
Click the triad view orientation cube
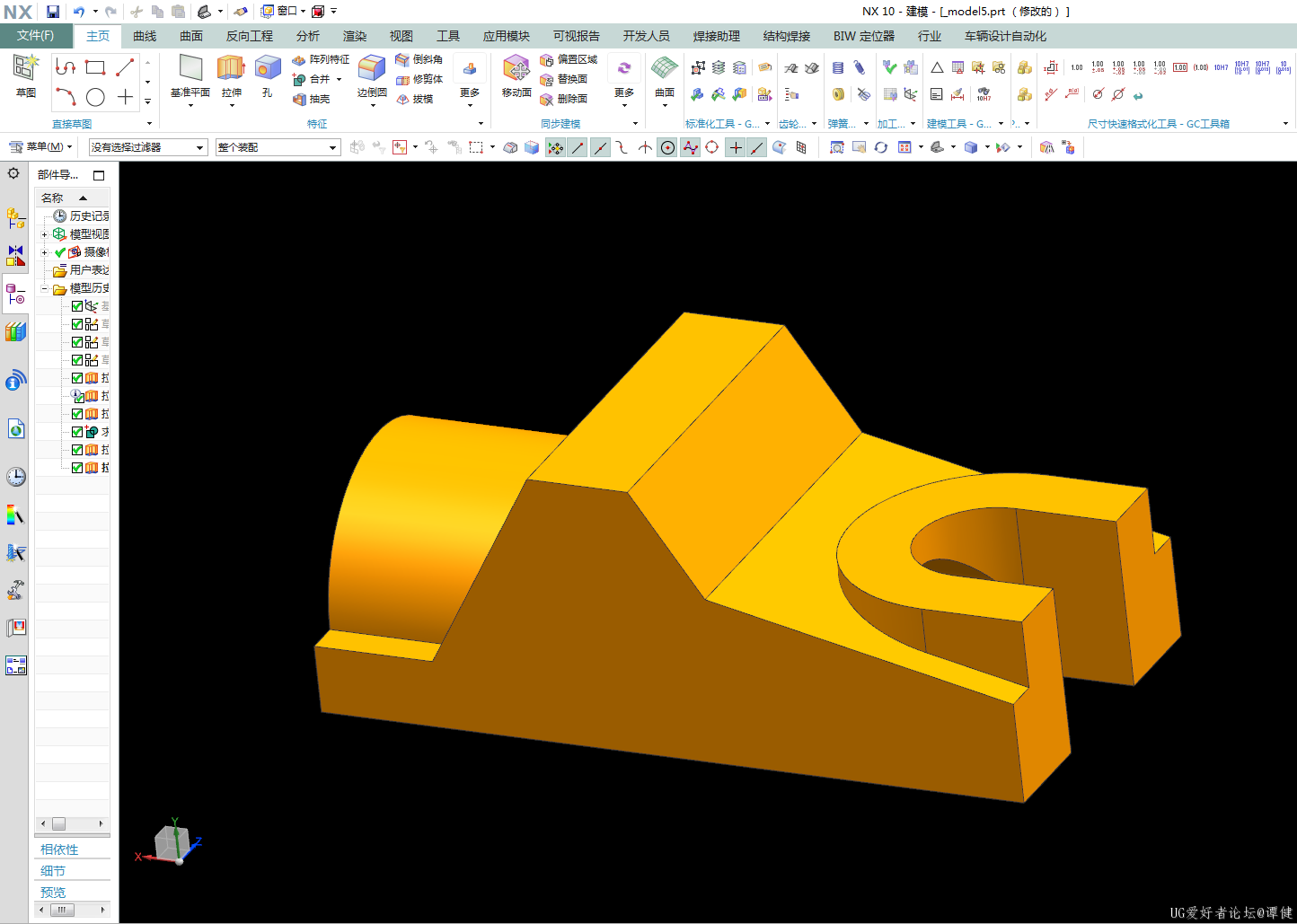171,842
